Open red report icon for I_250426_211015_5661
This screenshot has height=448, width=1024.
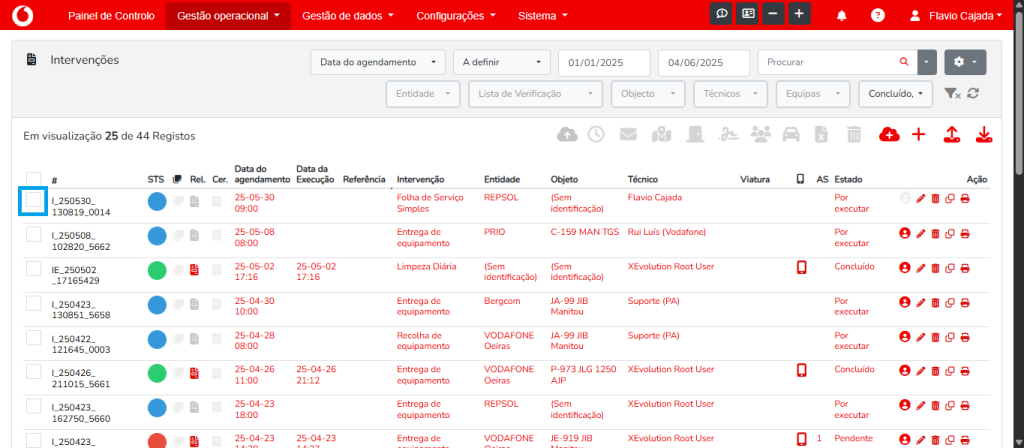click(x=194, y=374)
